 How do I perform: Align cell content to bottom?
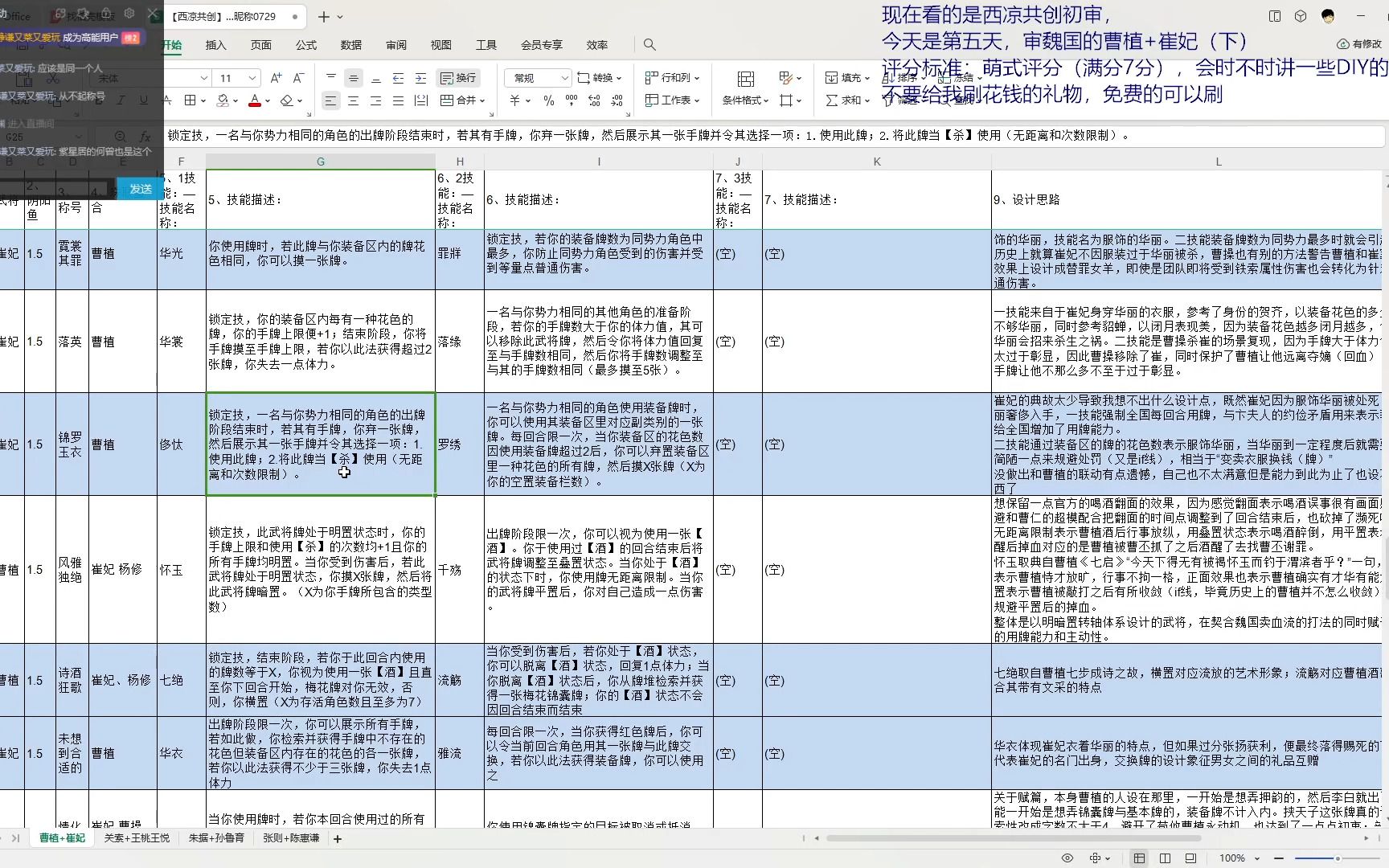(376, 78)
